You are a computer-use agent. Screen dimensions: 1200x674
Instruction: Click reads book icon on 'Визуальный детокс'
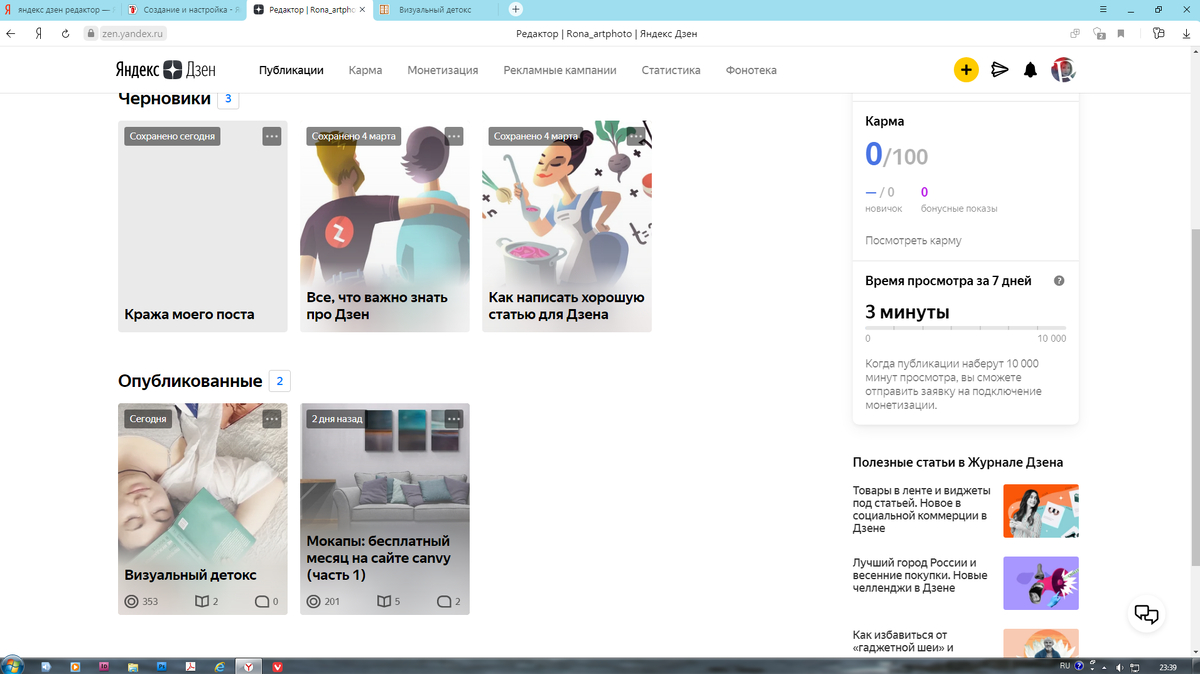[x=201, y=602]
